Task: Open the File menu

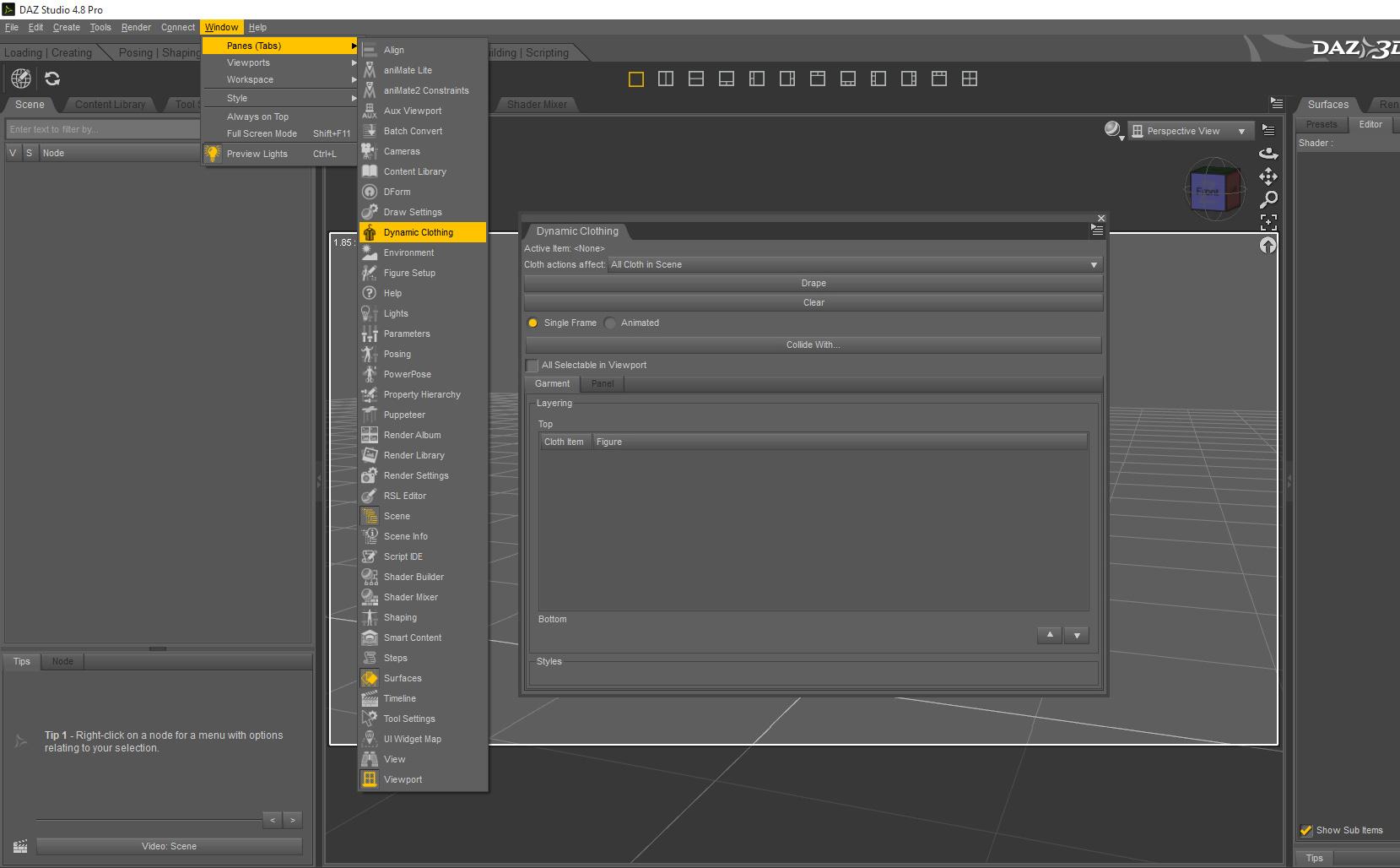Action: click(12, 27)
